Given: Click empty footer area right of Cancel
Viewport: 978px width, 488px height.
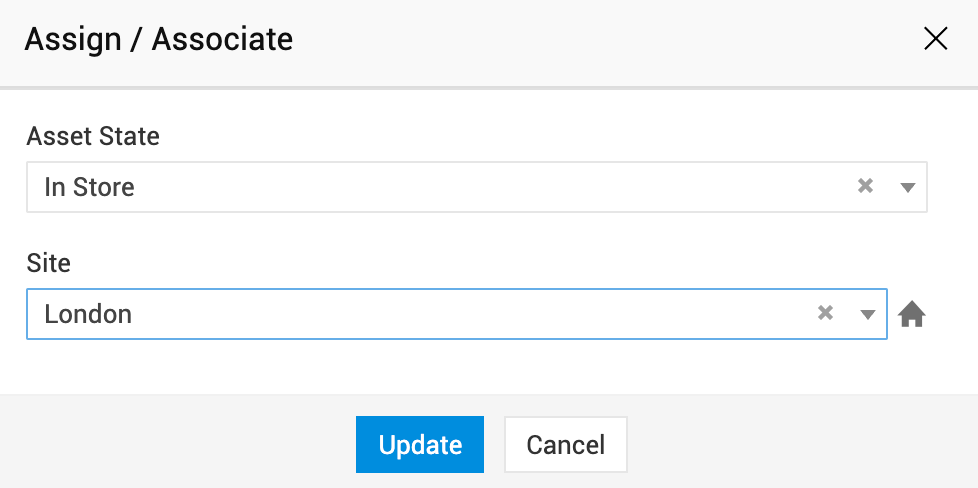Looking at the screenshot, I should click(800, 444).
